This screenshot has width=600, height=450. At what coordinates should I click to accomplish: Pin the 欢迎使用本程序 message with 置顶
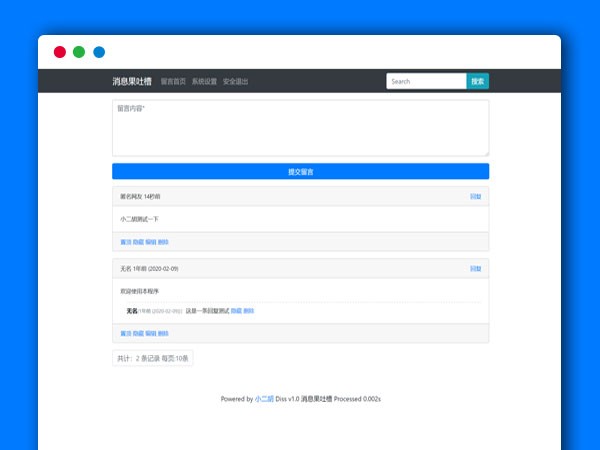125,333
